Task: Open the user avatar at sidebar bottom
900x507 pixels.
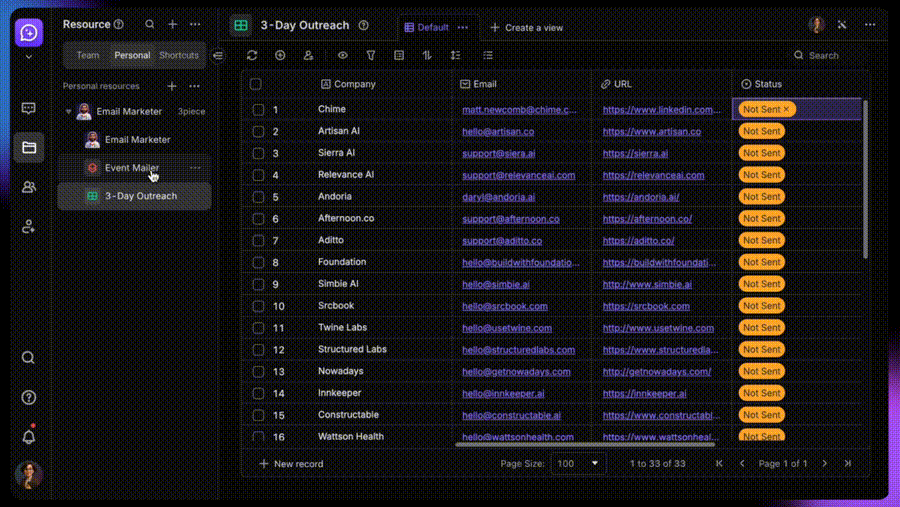Action: tap(28, 475)
